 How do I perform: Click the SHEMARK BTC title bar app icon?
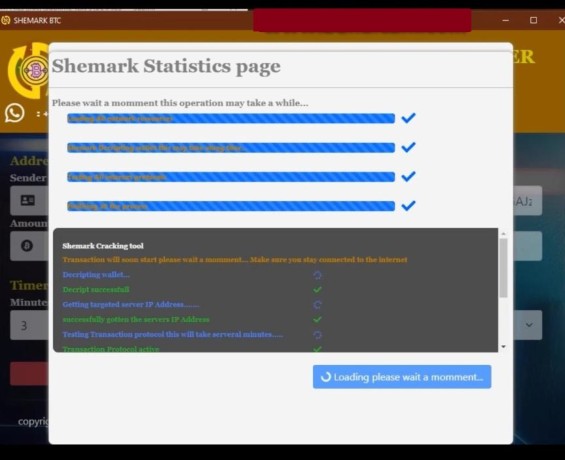5,20
